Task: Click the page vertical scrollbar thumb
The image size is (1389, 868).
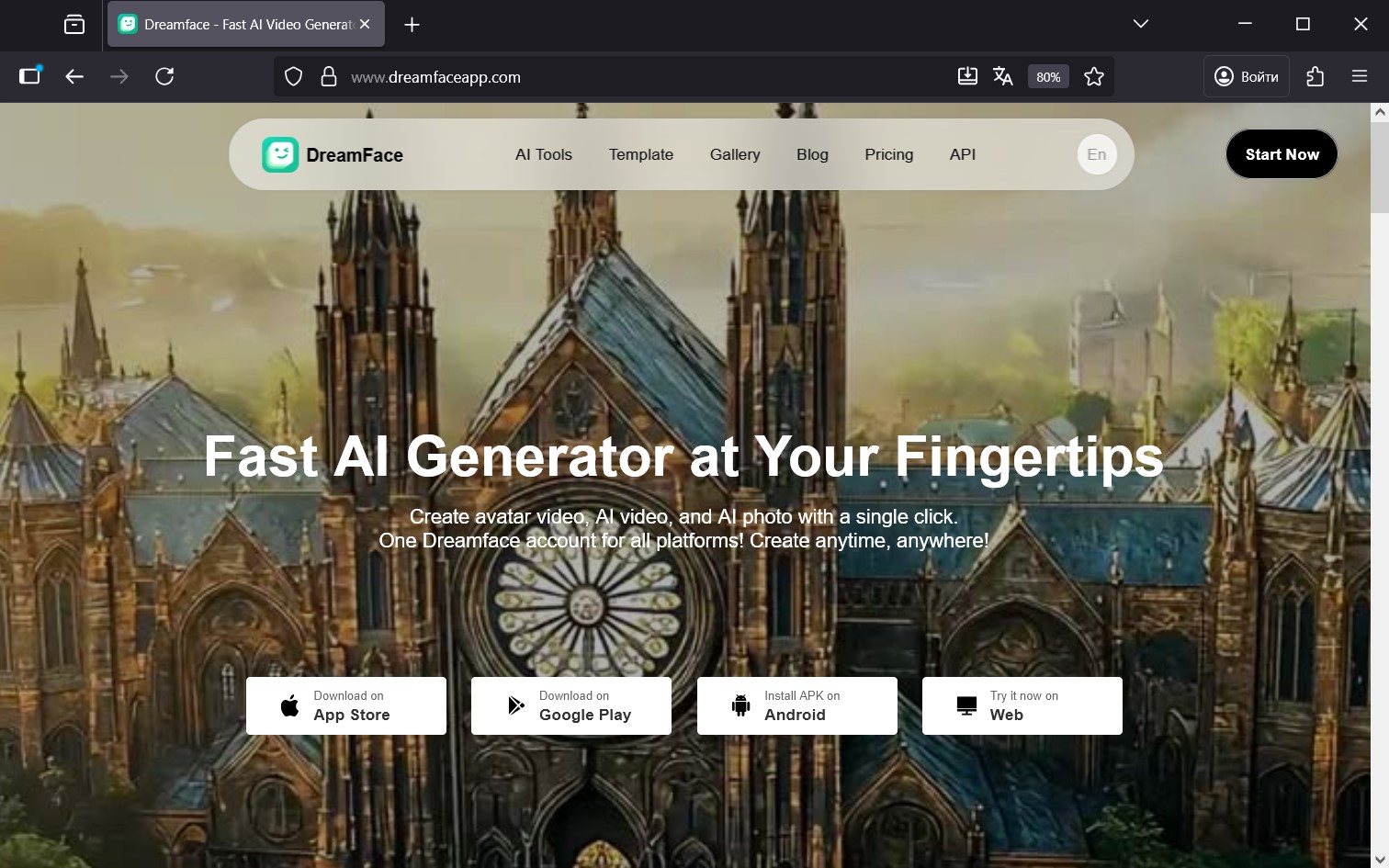Action: coord(1380,169)
